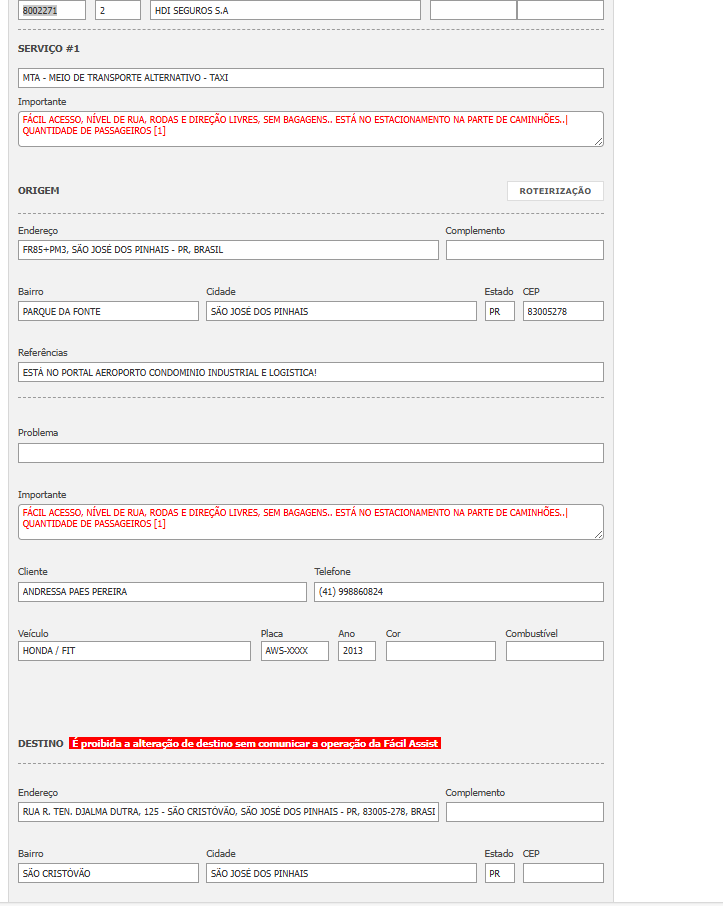Click the red destination change warning banner
The width and height of the screenshot is (723, 906).
point(255,744)
